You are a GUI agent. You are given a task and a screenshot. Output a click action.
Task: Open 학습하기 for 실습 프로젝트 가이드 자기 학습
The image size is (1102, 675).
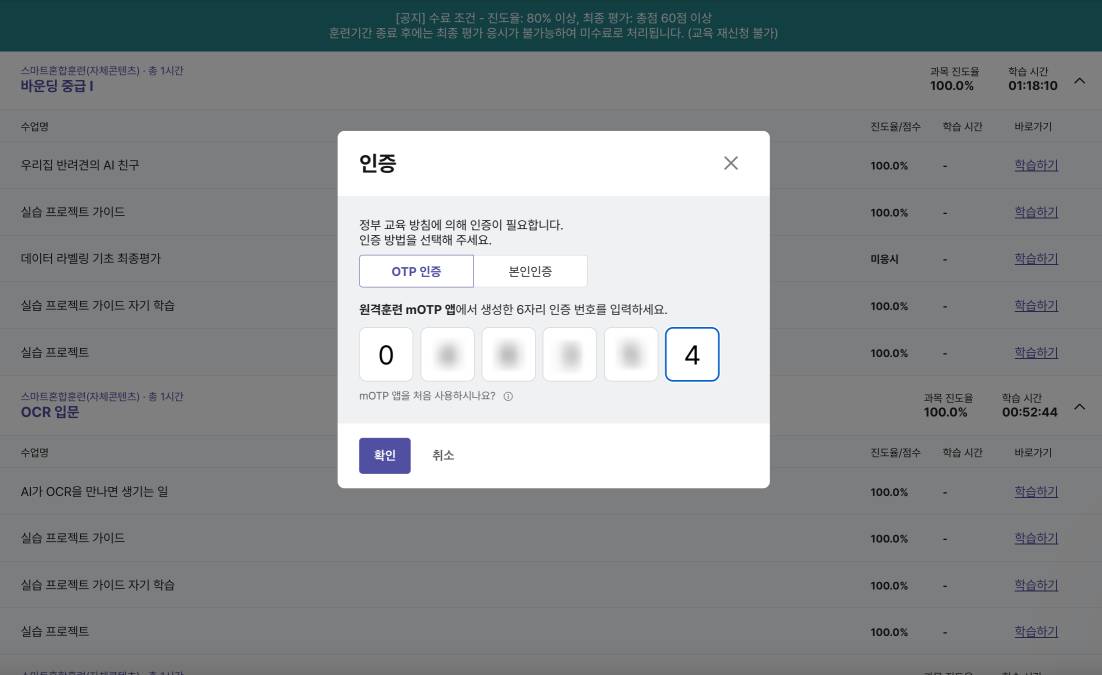coord(1036,305)
